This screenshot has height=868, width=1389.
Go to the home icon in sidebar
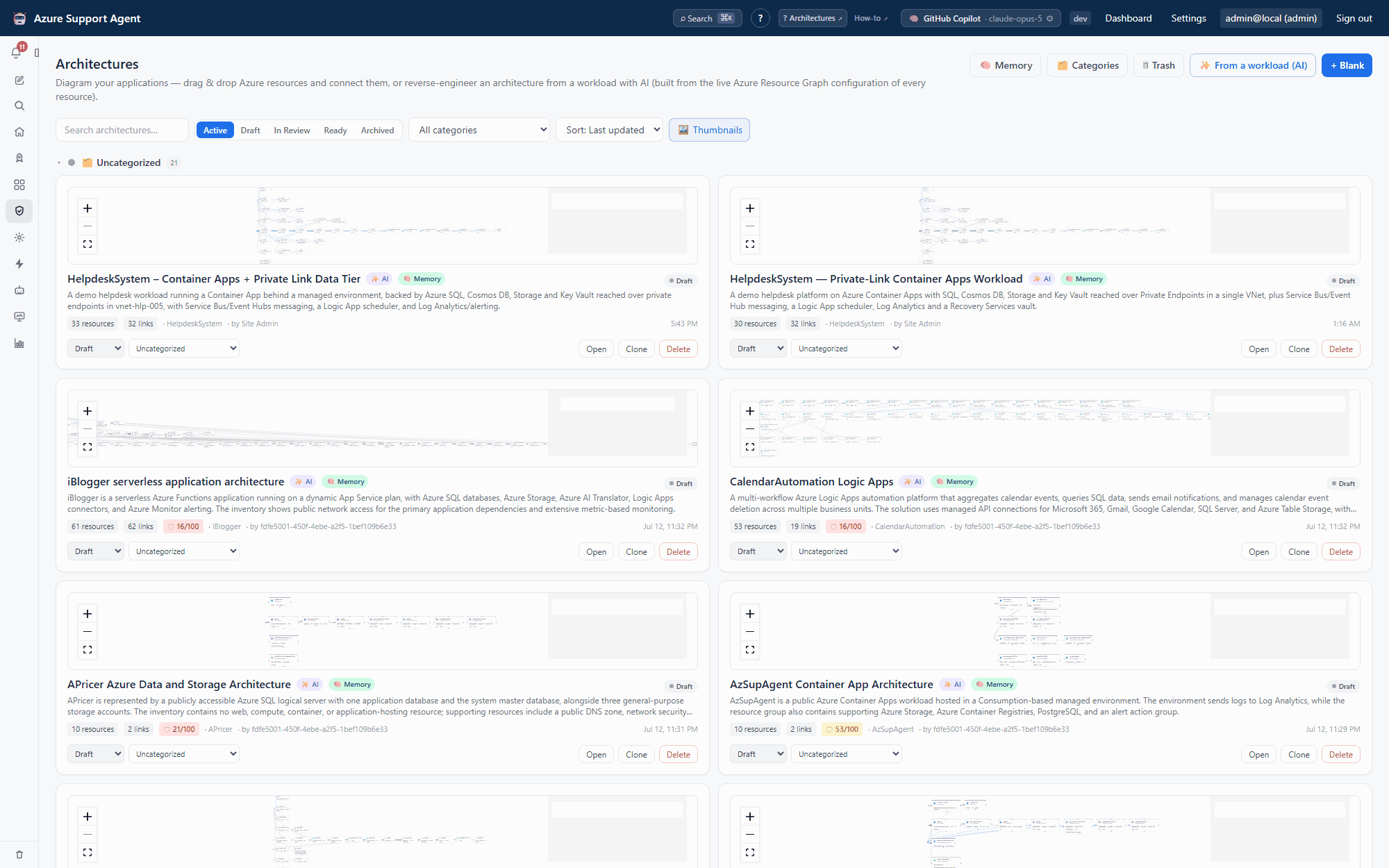click(19, 132)
